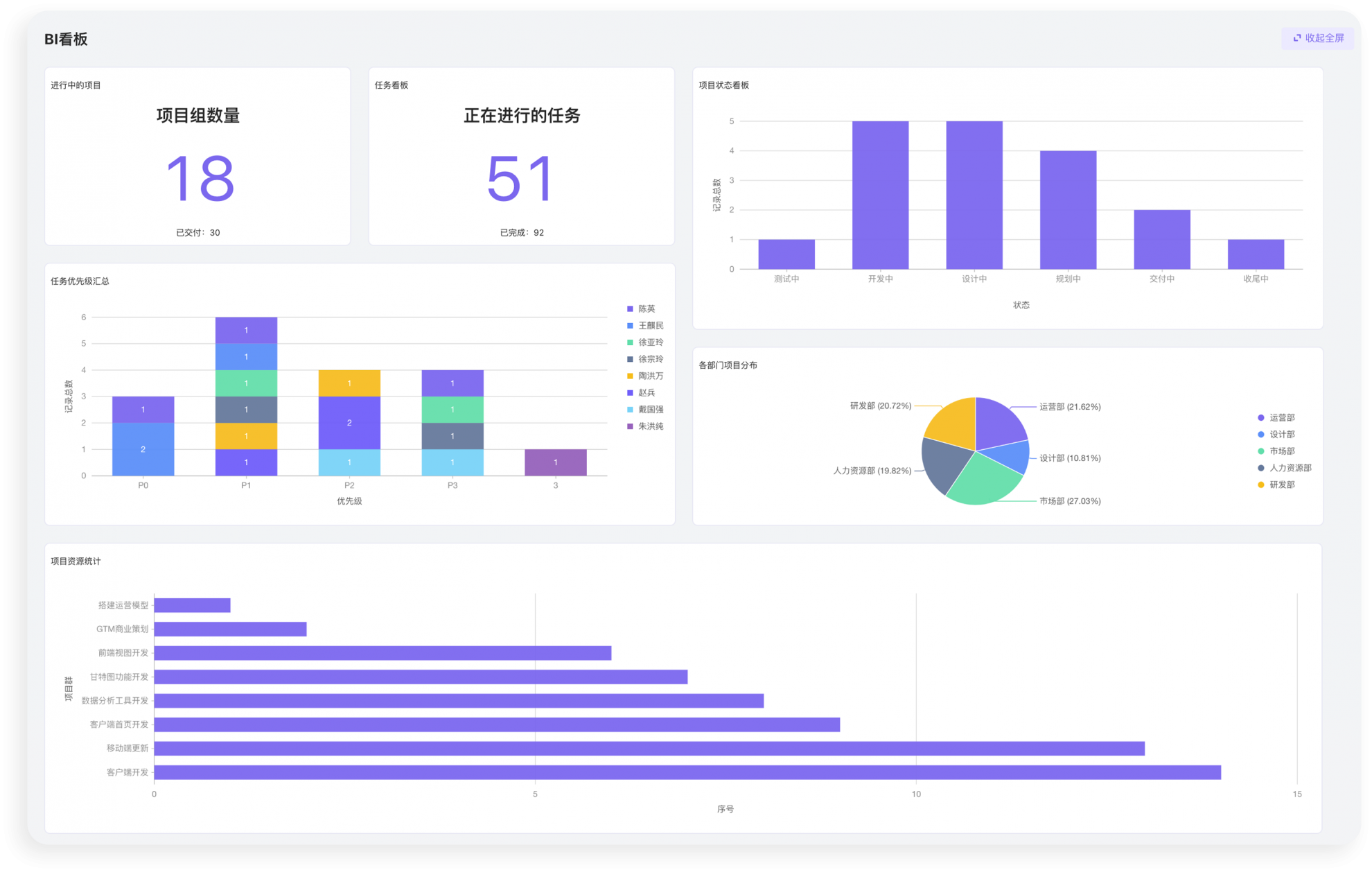1372x872 pixels.
Task: Toggle 市场部 legend item in pie chart
Action: click(x=1276, y=451)
